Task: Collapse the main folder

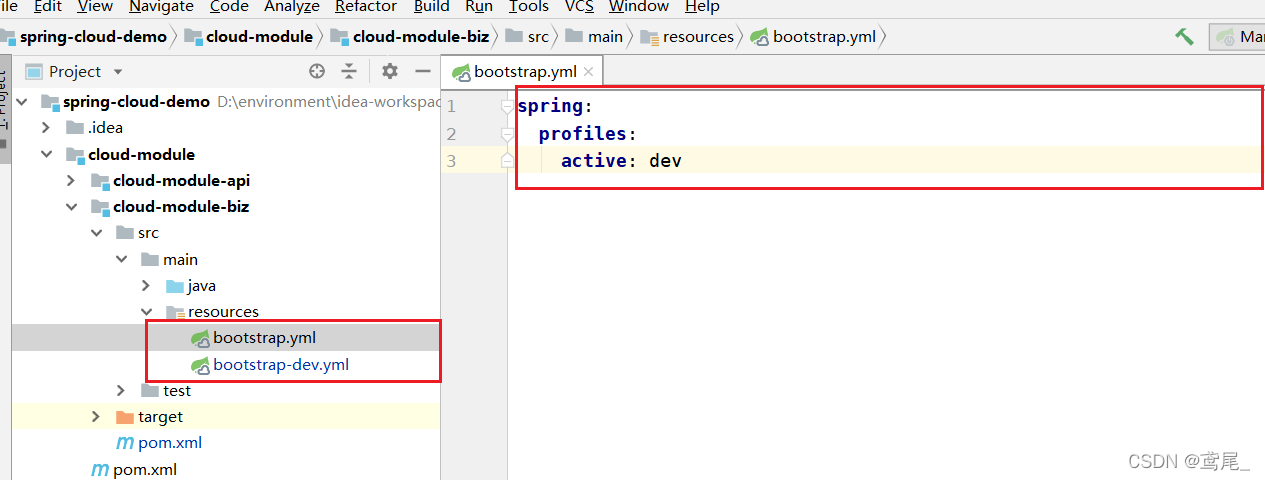Action: point(121,260)
